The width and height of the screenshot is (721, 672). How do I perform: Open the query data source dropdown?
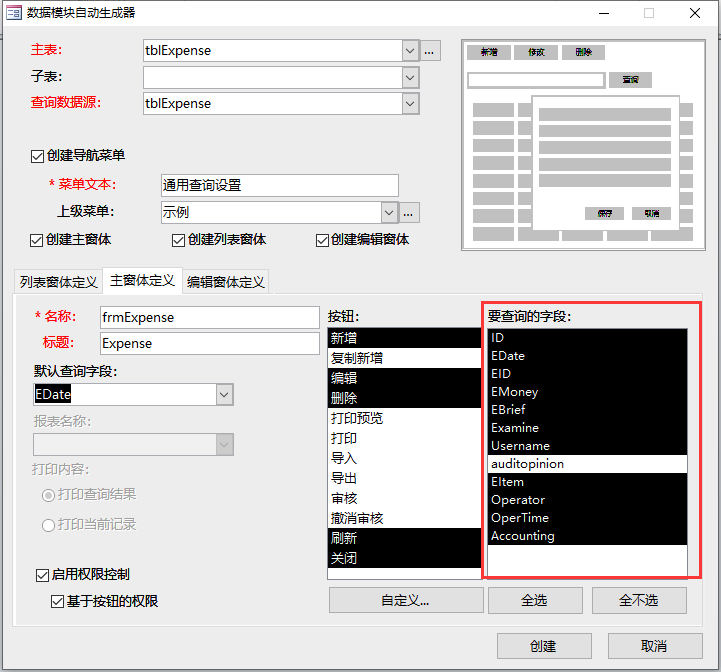coord(410,103)
